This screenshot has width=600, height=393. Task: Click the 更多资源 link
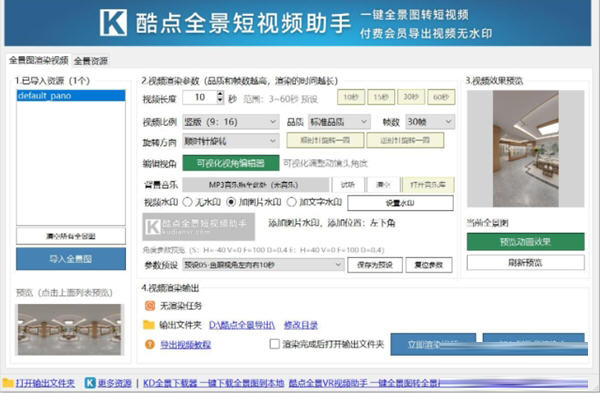[115, 383]
